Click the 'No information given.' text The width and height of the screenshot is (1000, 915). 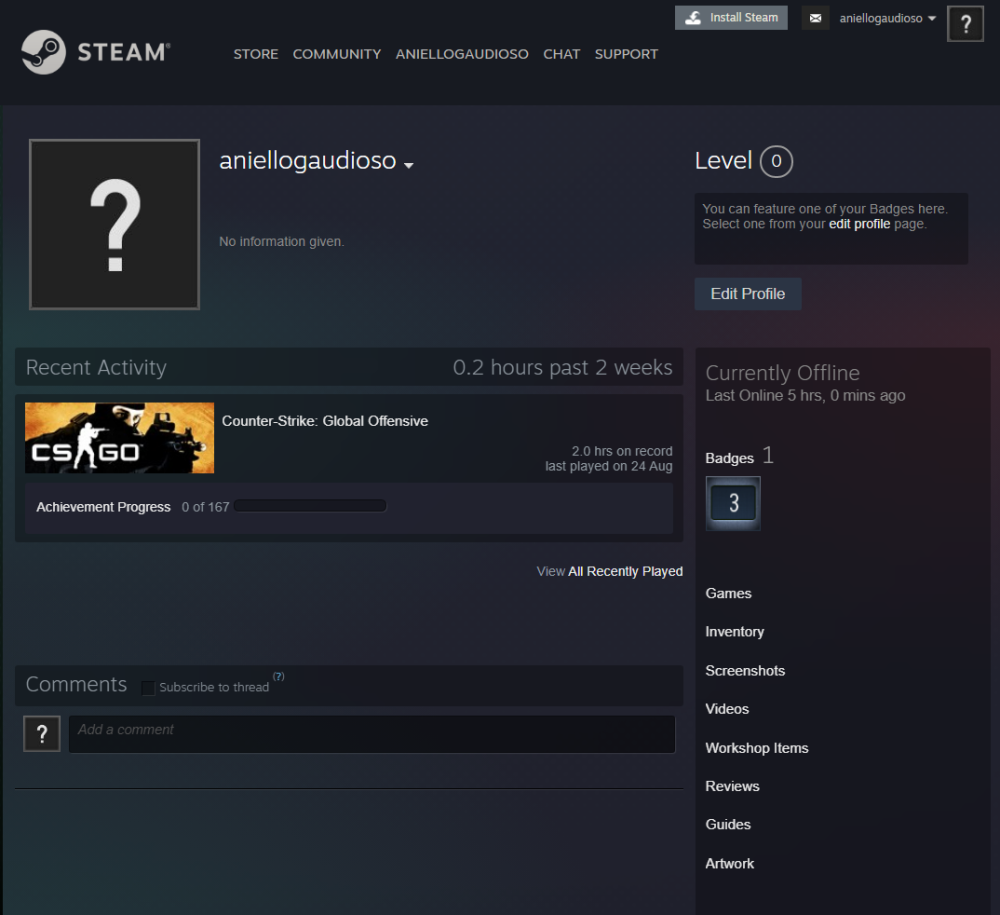coord(281,242)
